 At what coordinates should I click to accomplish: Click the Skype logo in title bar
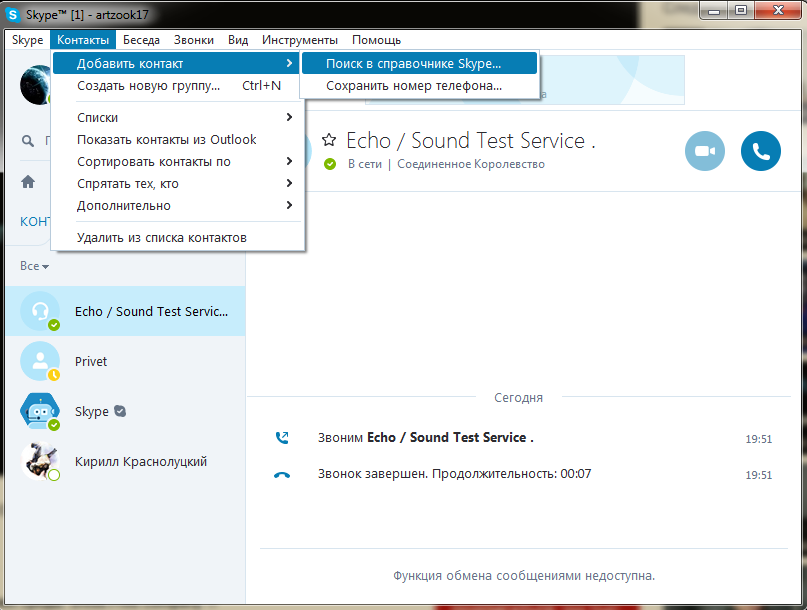click(x=12, y=14)
